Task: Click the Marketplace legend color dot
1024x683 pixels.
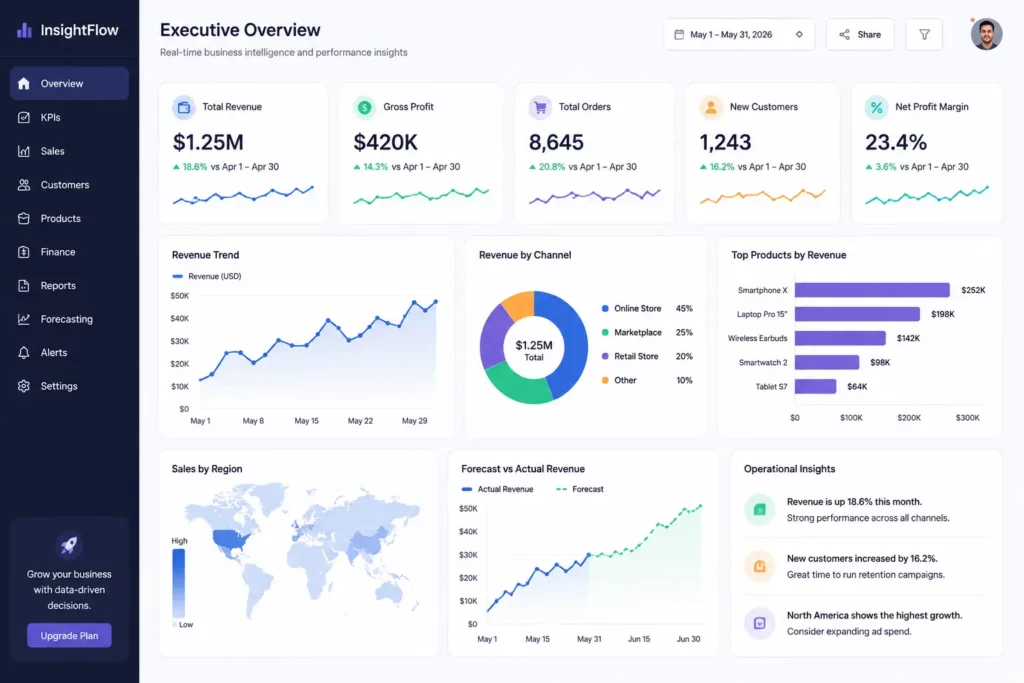Action: click(x=605, y=332)
